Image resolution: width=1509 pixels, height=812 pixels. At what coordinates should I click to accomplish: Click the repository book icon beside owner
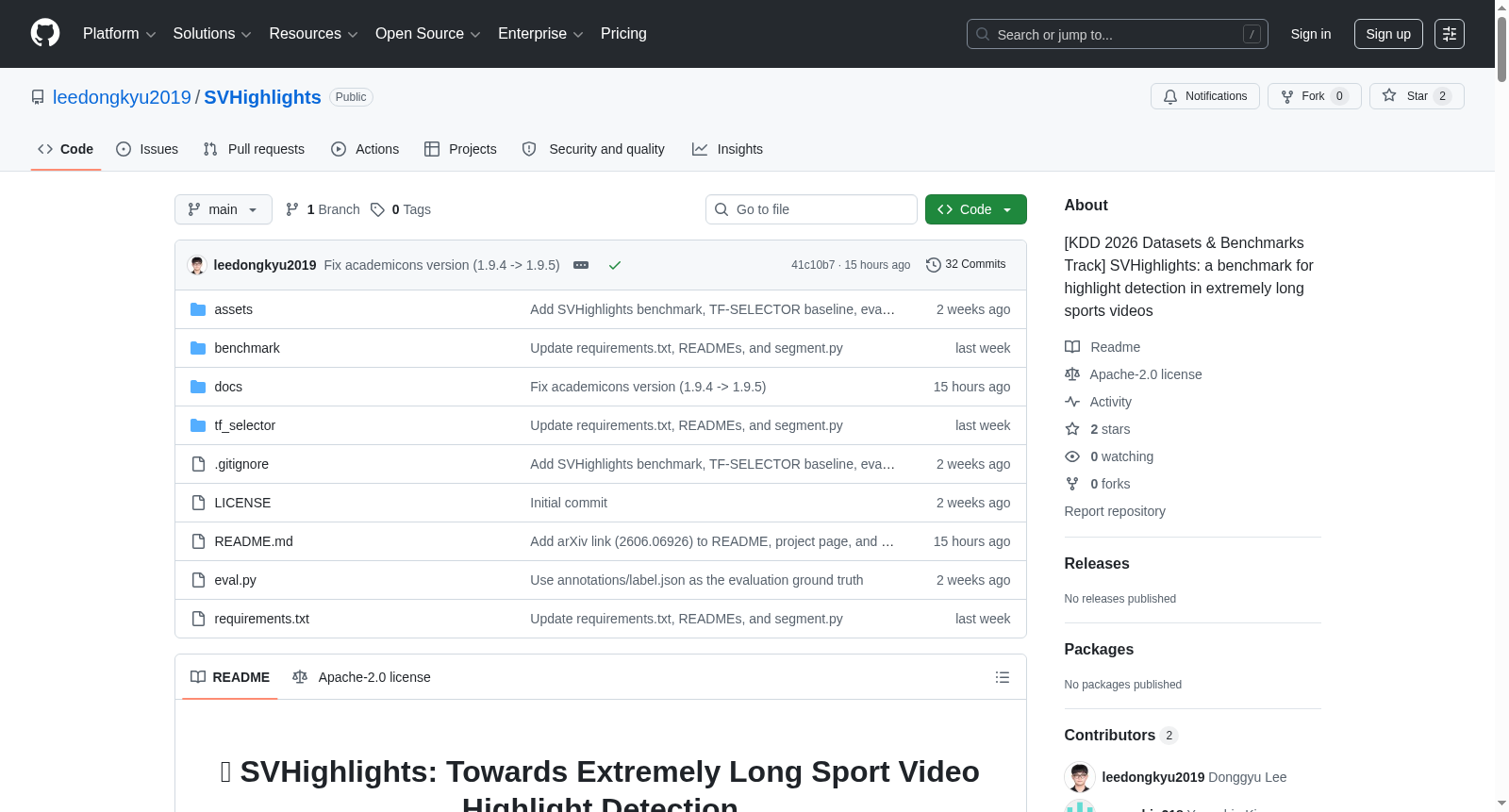[x=38, y=97]
